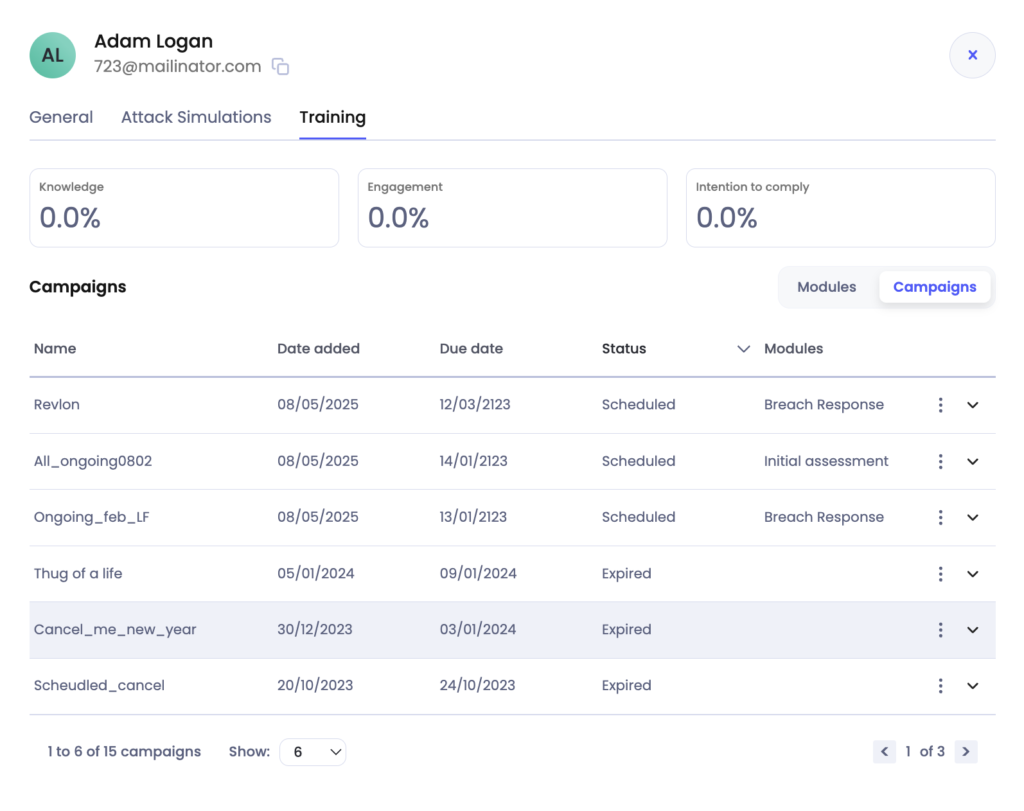This screenshot has width=1024, height=811.
Task: Go to next page of campaigns
Action: point(965,751)
